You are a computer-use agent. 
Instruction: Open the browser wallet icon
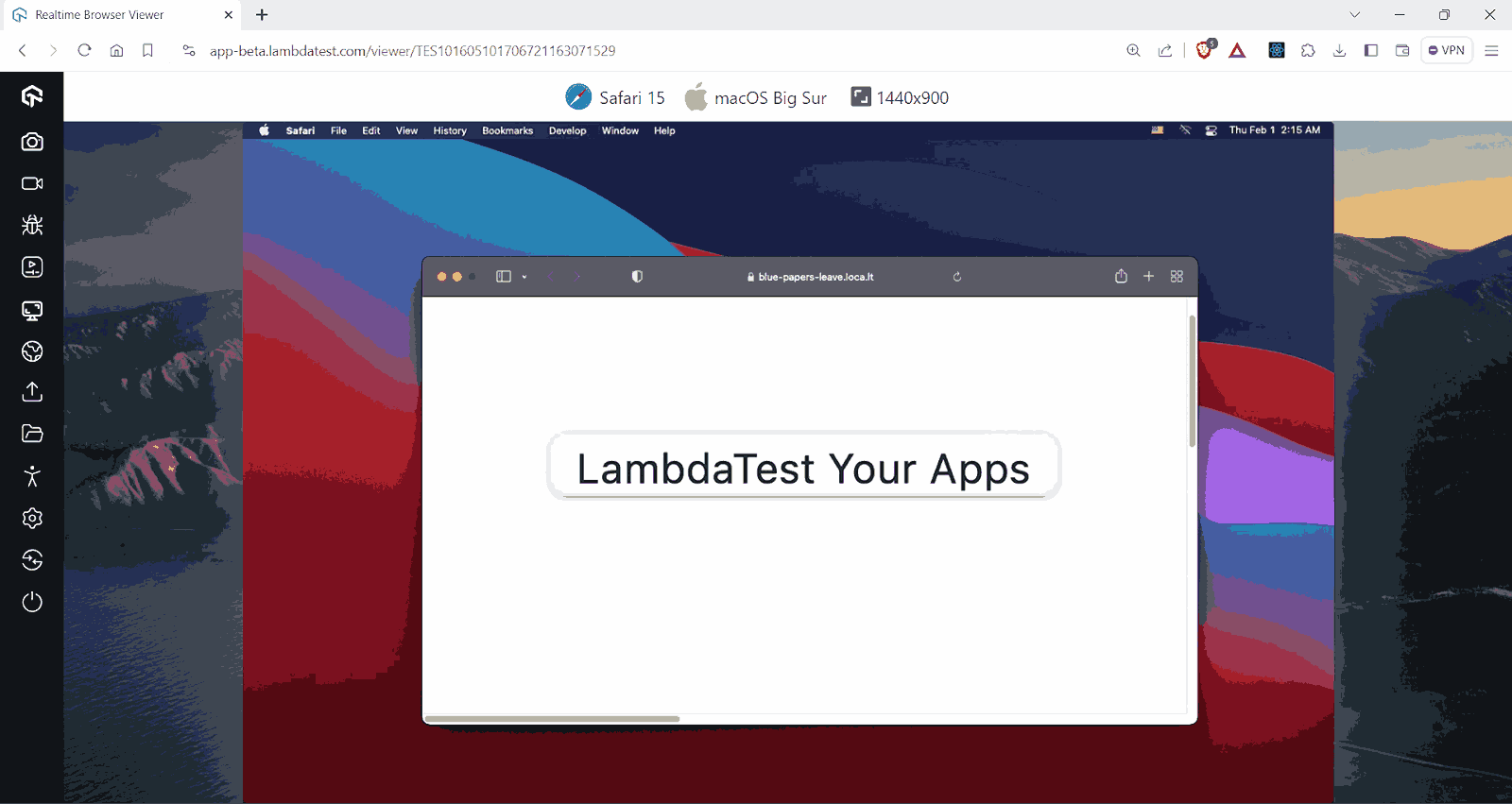coord(1402,51)
